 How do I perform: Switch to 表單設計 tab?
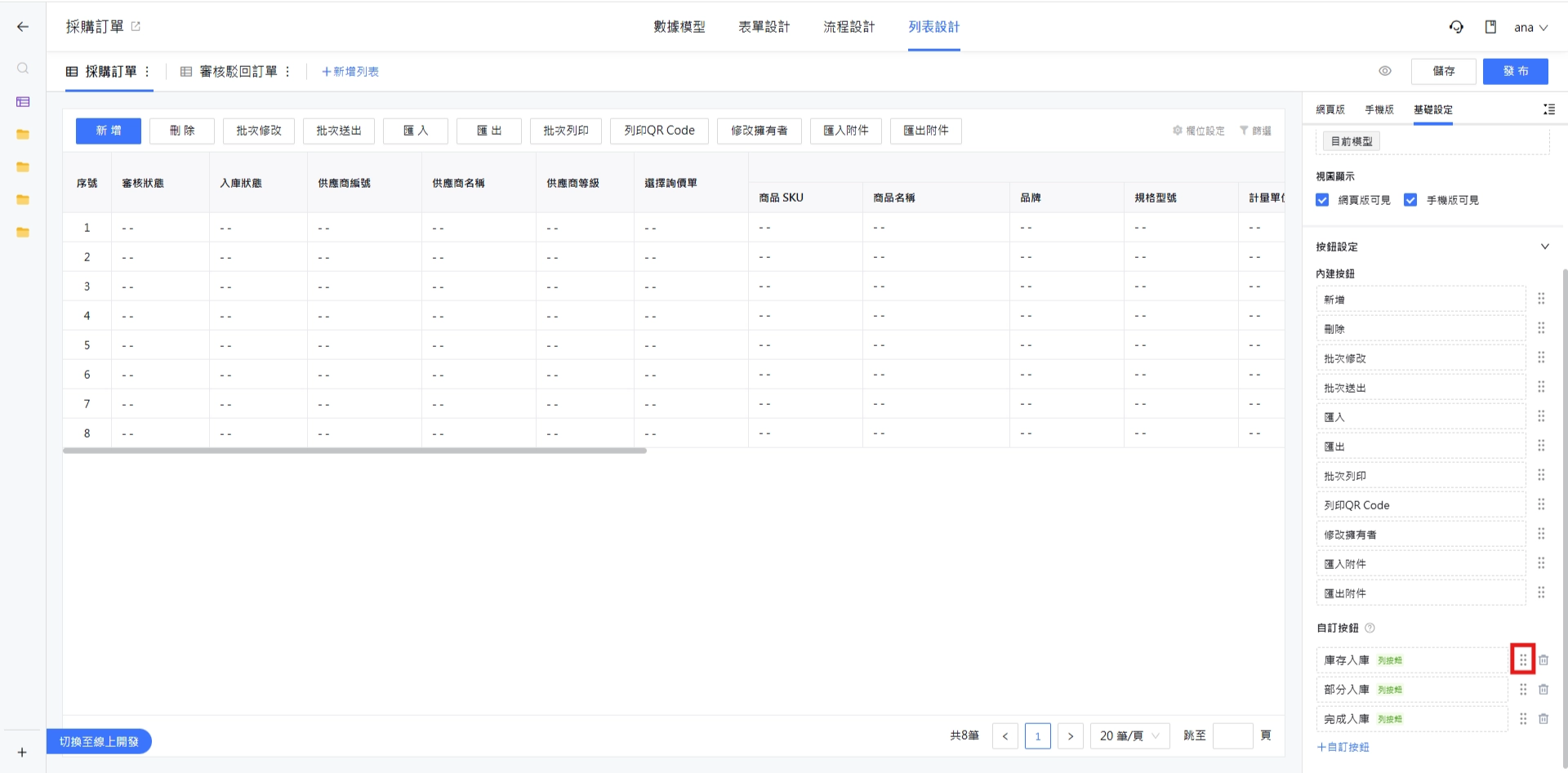[x=764, y=27]
